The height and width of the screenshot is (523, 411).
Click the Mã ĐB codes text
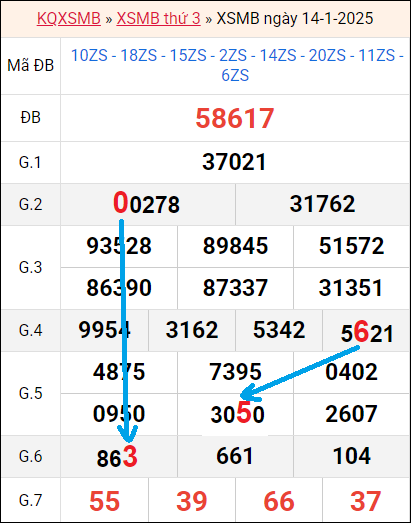coord(235,65)
